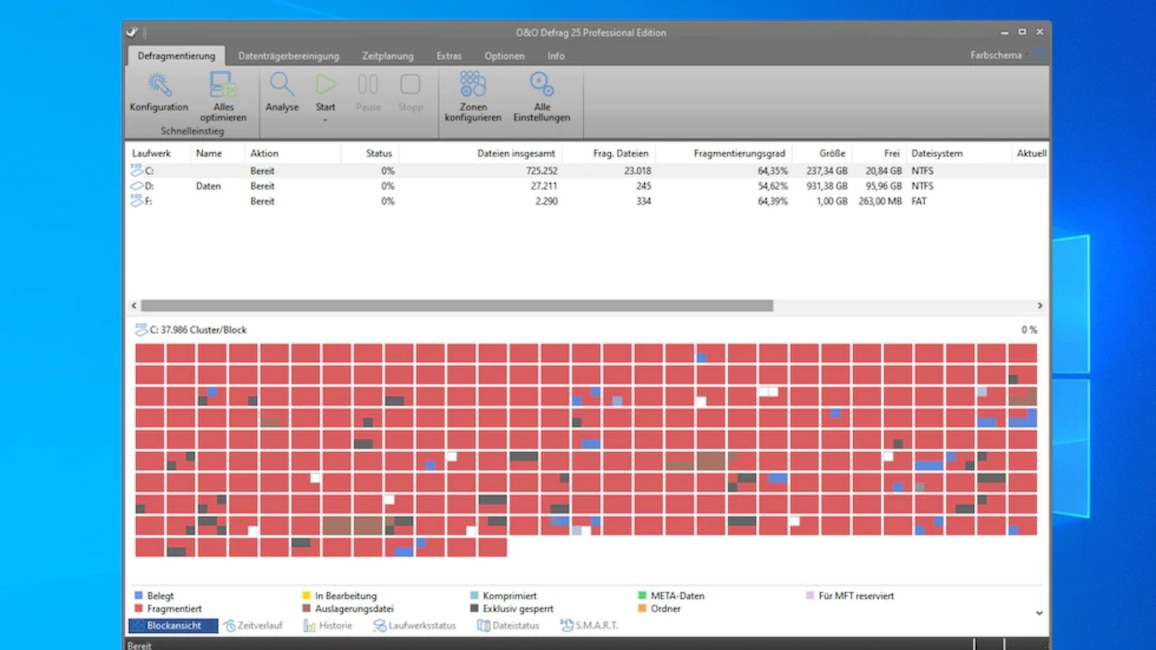Open the Zeitverlauf view tab

click(253, 626)
